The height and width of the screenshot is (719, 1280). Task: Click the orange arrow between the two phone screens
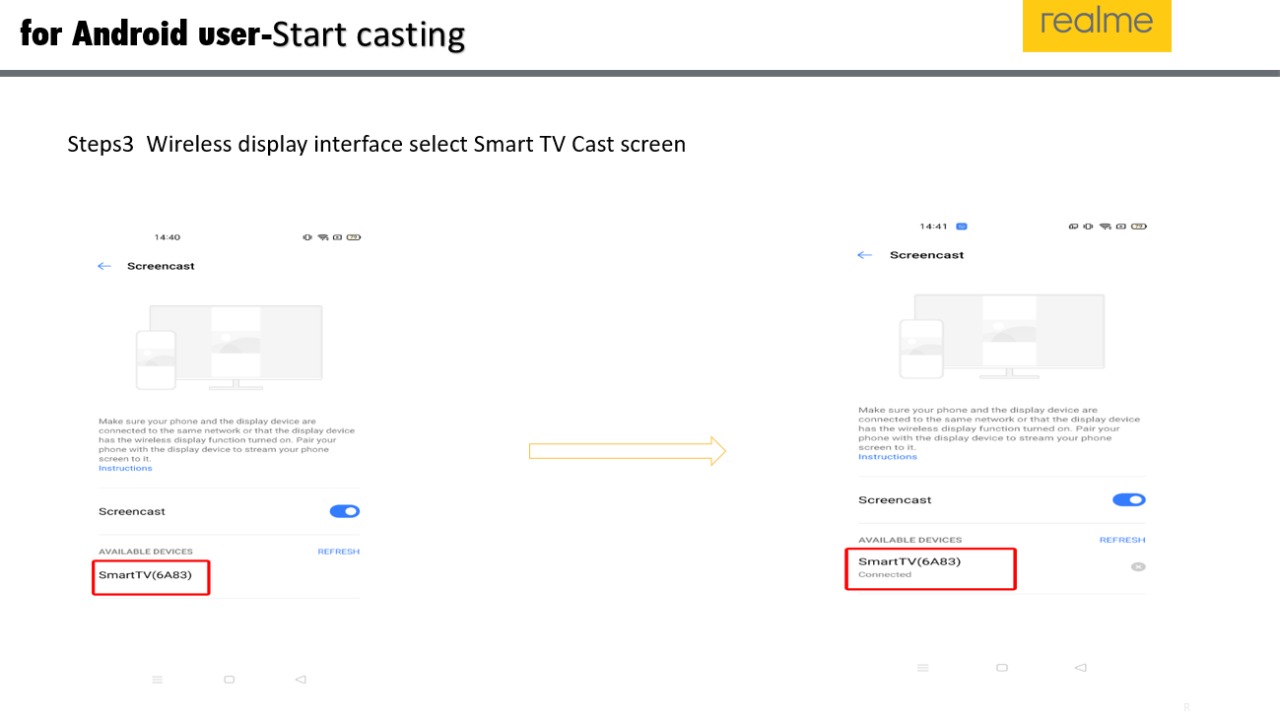pos(627,451)
